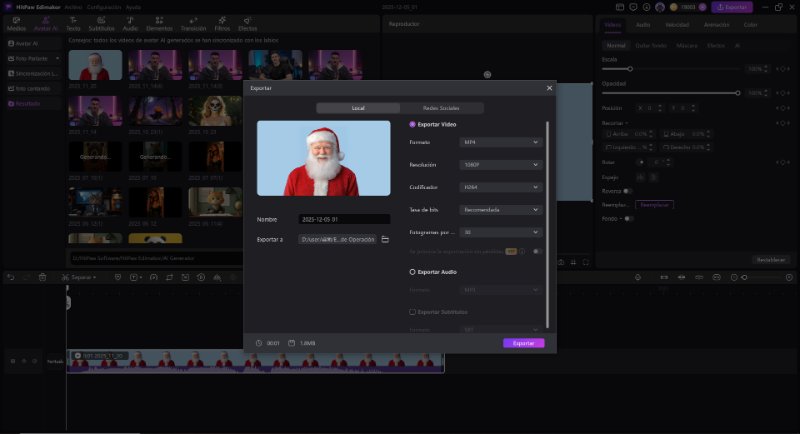
Task: Switch to the Local export tab
Action: pos(358,108)
